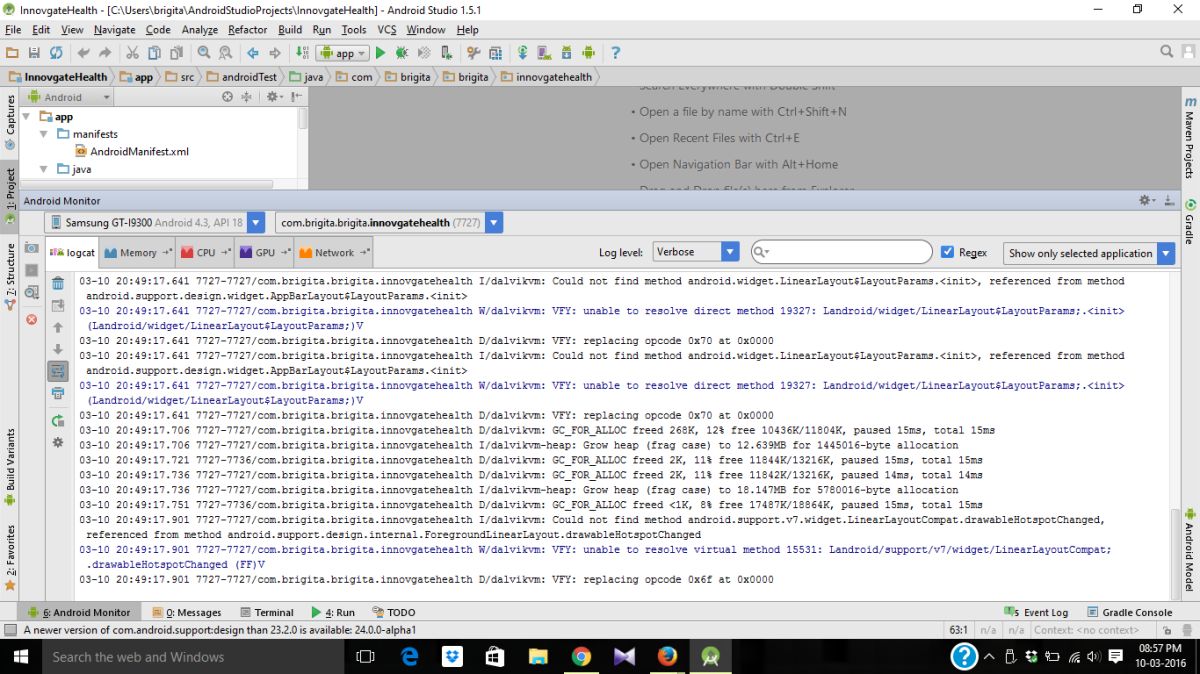Click the Up stack trace arrow
The image size is (1200, 674).
pos(58,327)
